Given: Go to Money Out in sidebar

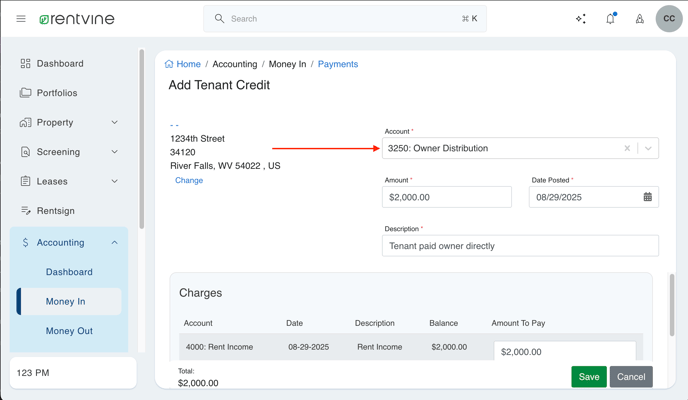Looking at the screenshot, I should (x=69, y=331).
